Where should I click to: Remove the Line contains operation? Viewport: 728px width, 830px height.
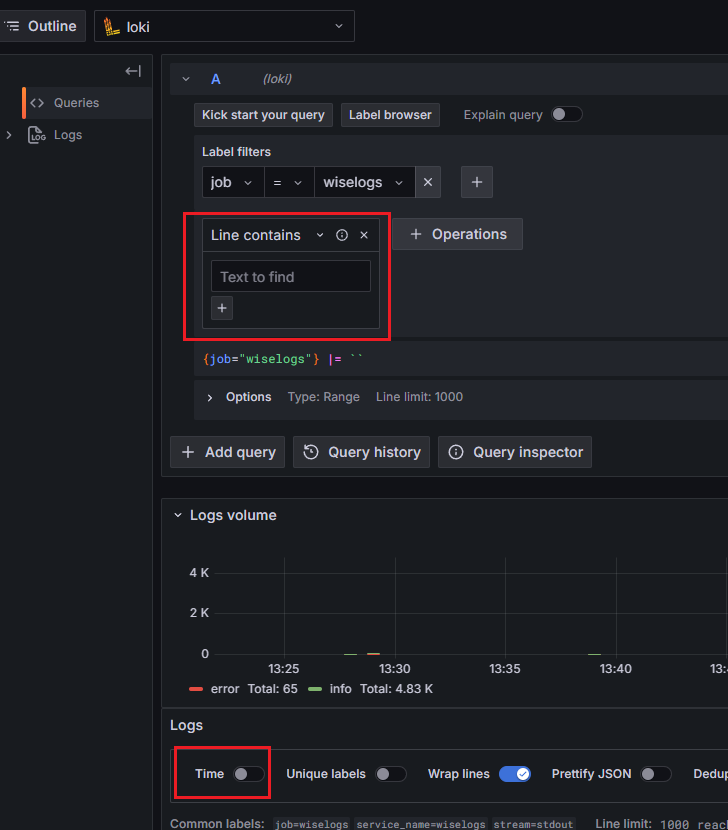pos(364,235)
